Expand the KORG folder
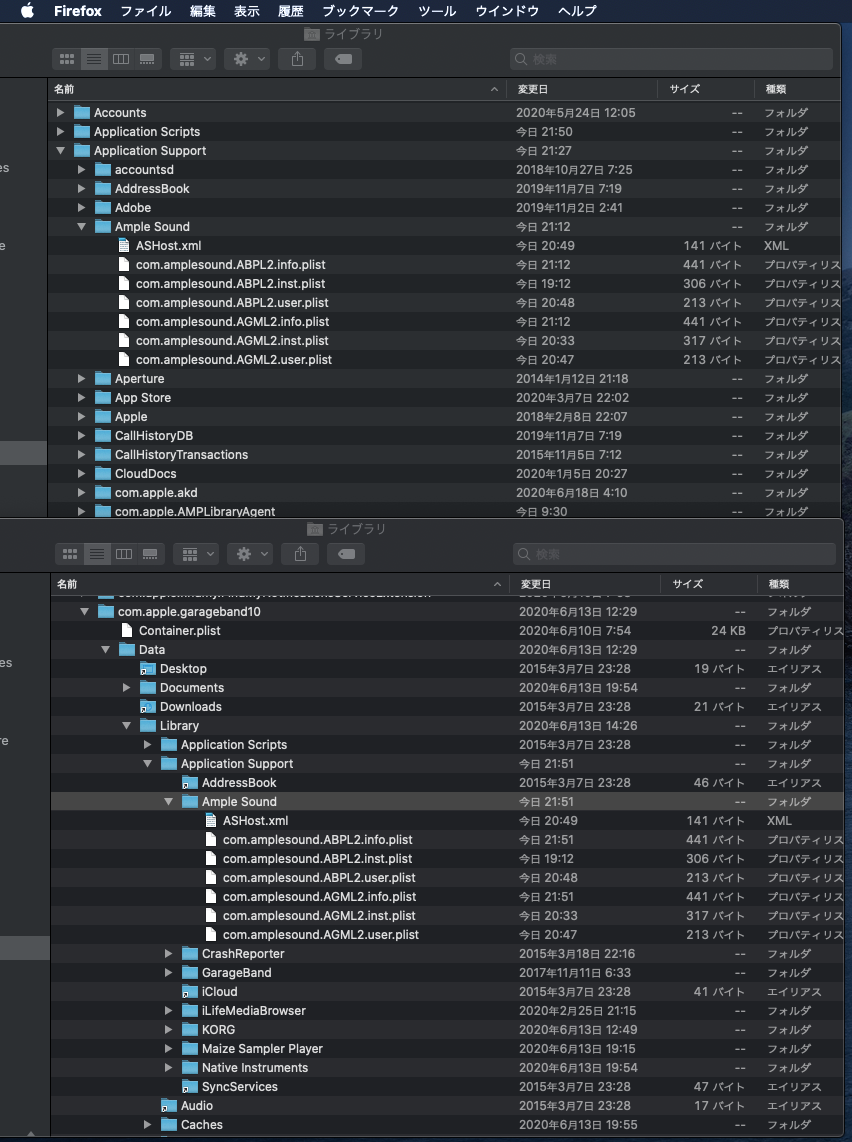The image size is (852, 1142). (168, 1030)
